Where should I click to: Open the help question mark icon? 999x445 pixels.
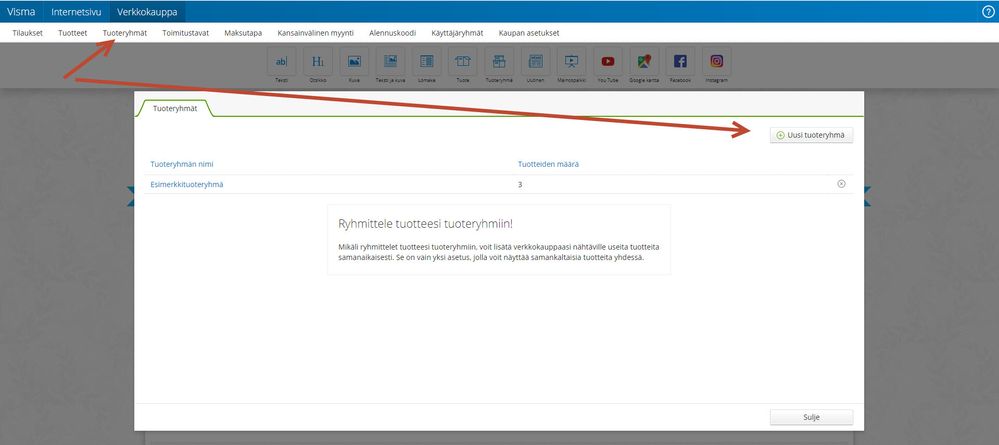tap(988, 11)
